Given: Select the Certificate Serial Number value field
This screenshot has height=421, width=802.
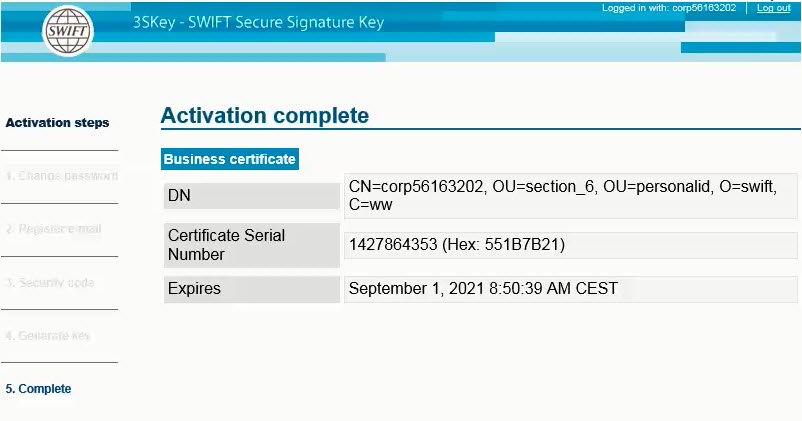Looking at the screenshot, I should (x=570, y=245).
